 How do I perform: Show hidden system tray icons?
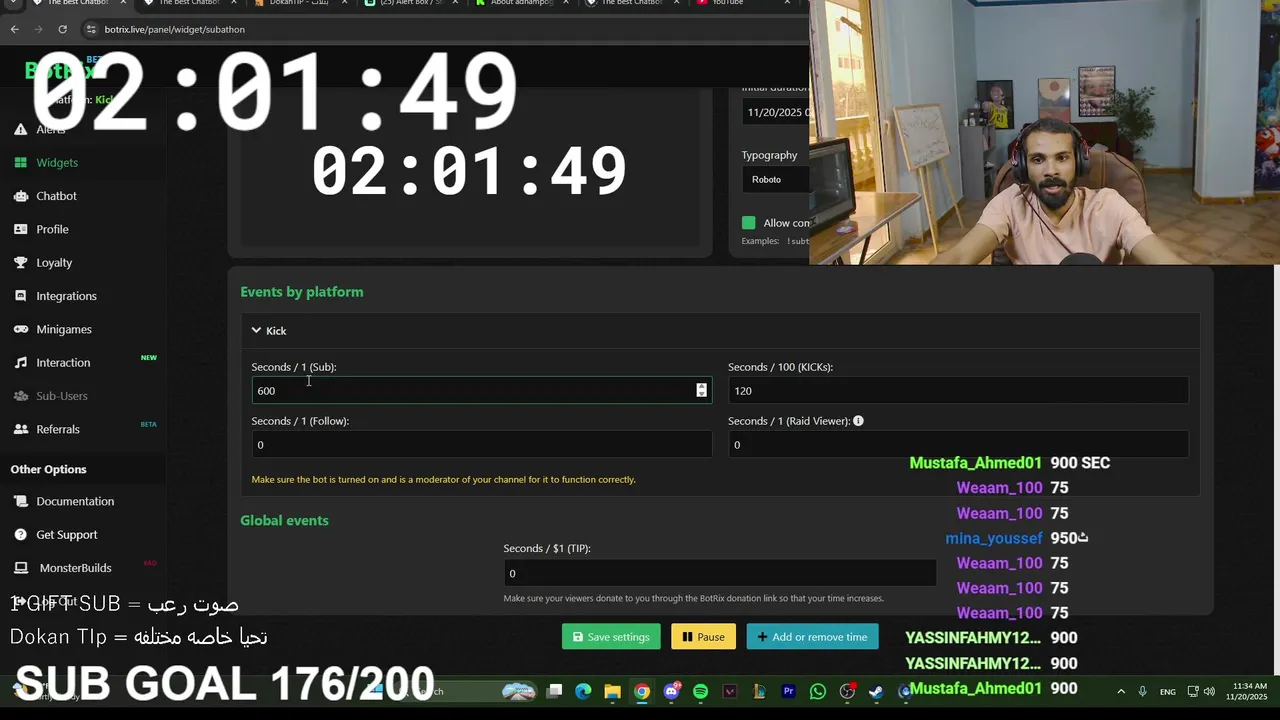1120,691
